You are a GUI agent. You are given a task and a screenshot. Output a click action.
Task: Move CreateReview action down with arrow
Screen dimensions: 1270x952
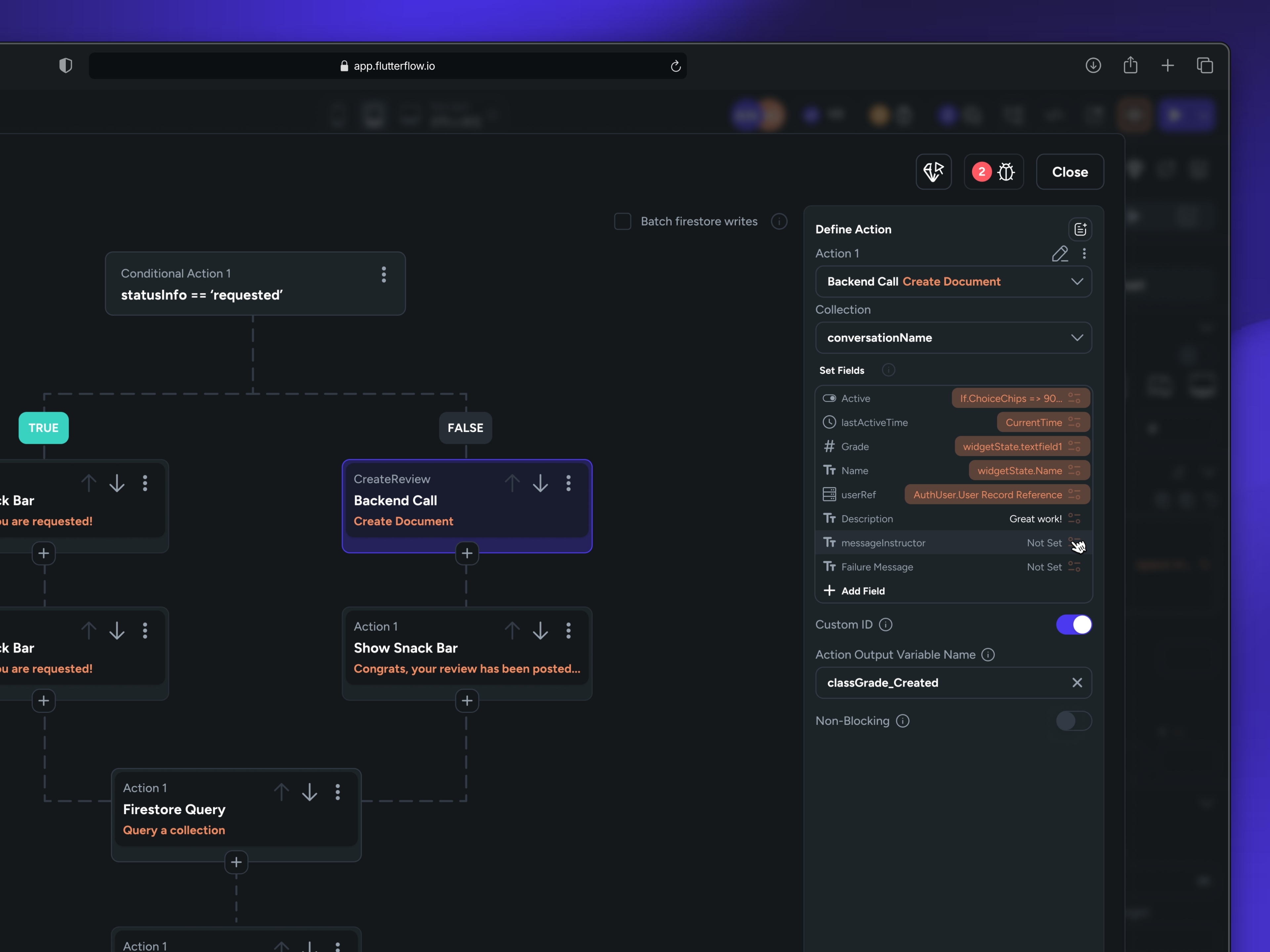click(540, 483)
